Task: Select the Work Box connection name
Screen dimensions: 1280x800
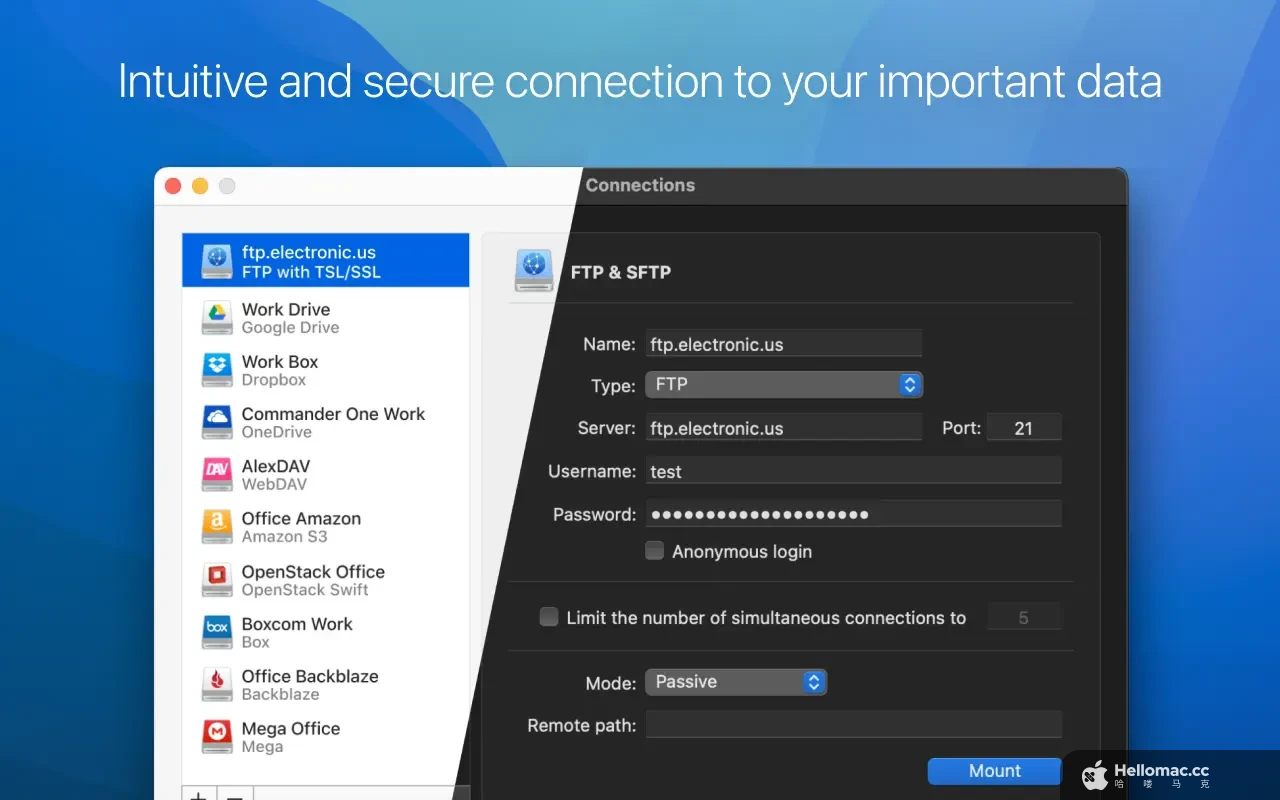Action: (x=280, y=362)
